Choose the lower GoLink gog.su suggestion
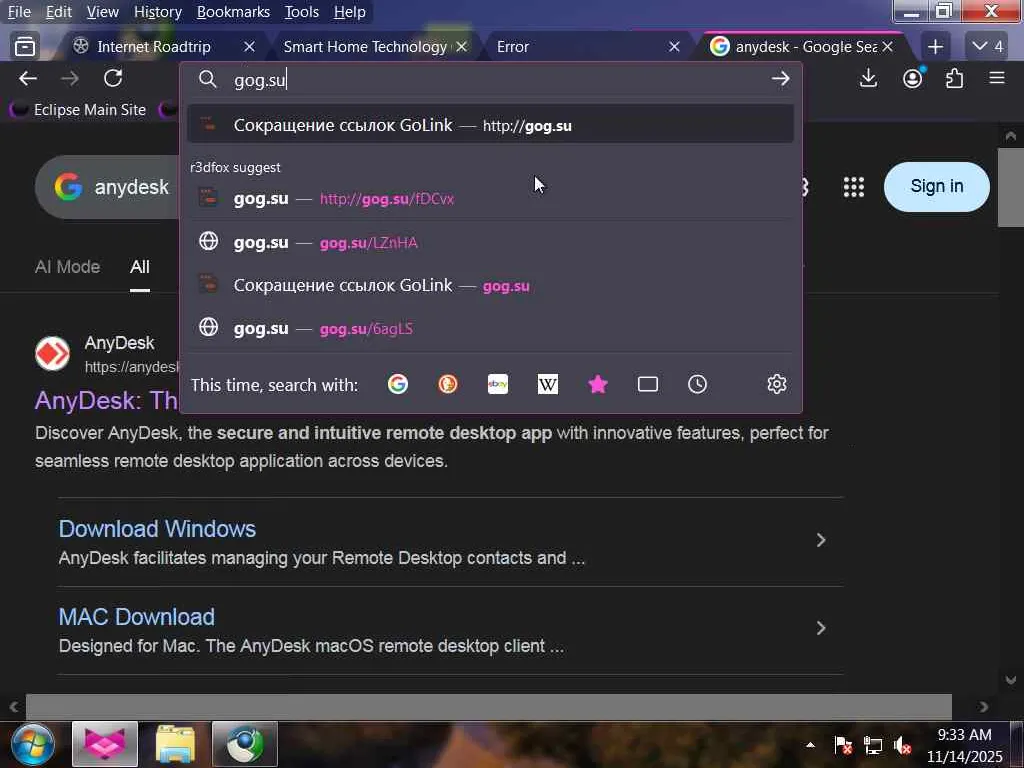1024x768 pixels. pyautogui.click(x=490, y=285)
